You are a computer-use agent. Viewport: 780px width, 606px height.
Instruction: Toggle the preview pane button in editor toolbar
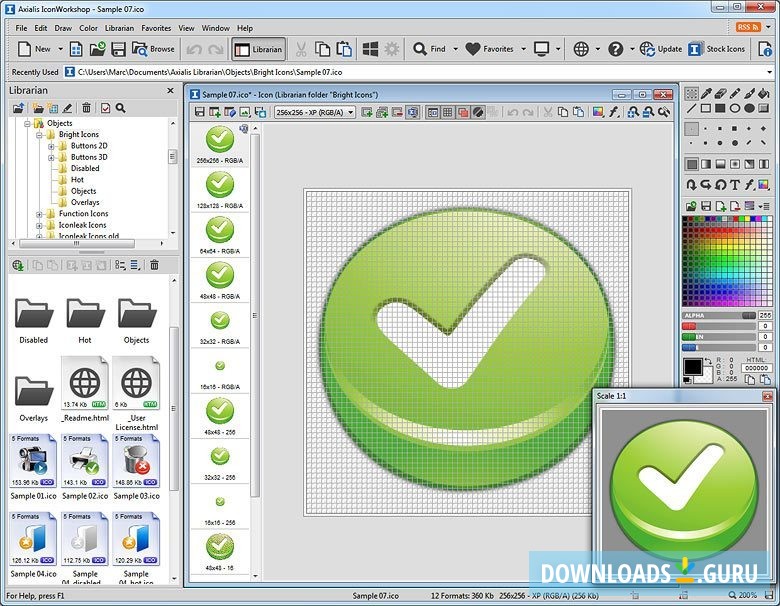pyautogui.click(x=433, y=112)
